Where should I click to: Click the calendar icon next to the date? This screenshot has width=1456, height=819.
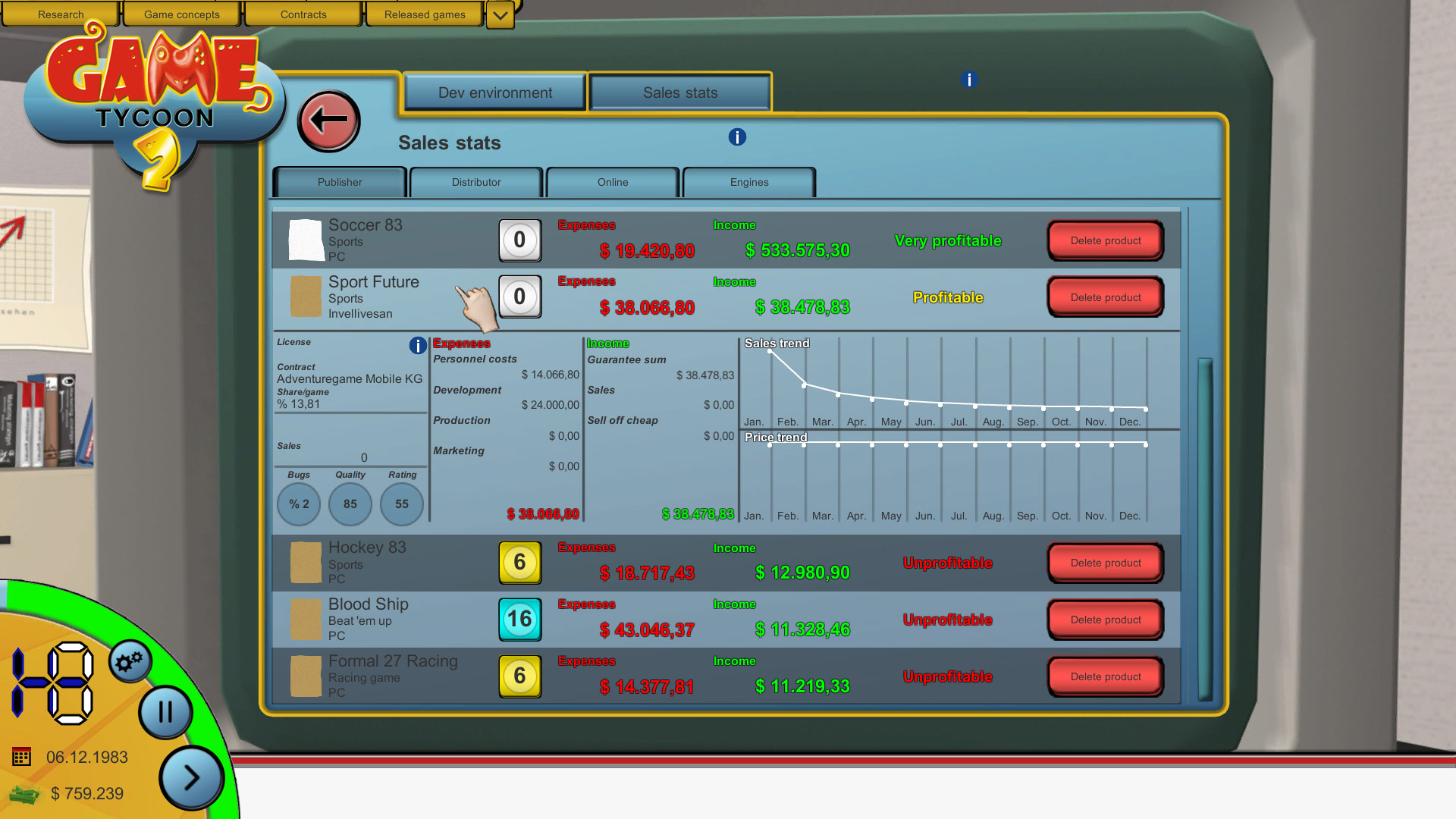pos(22,756)
